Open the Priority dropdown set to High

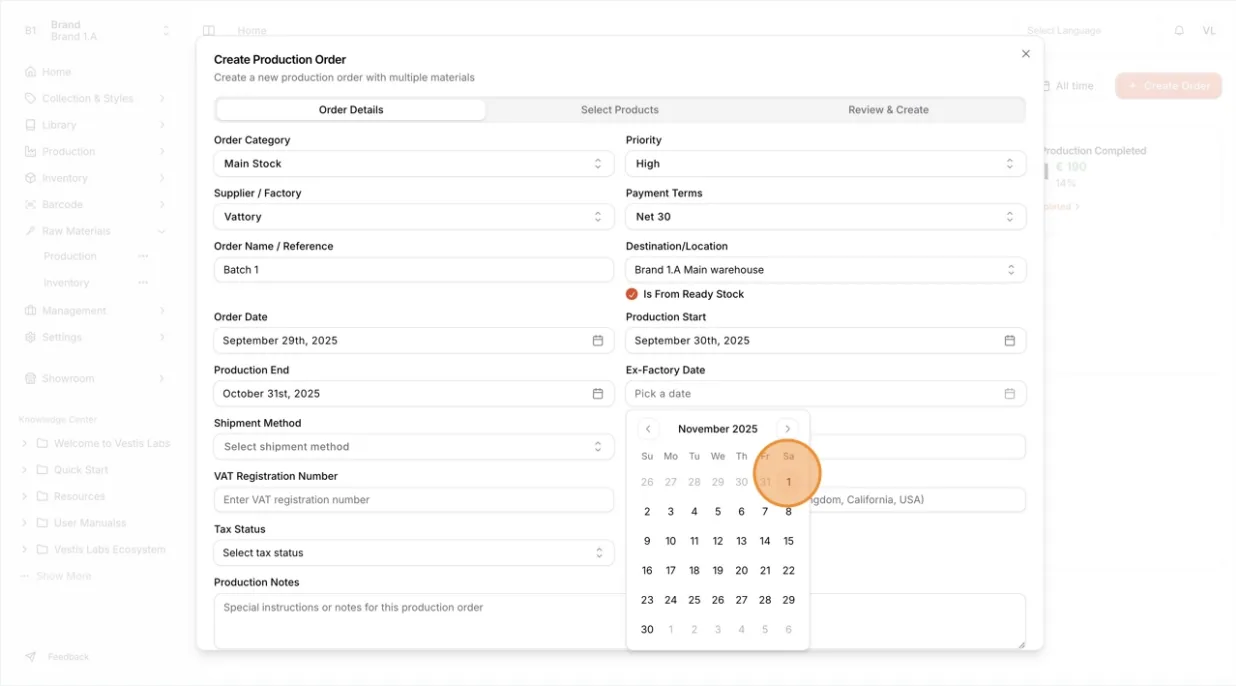826,164
